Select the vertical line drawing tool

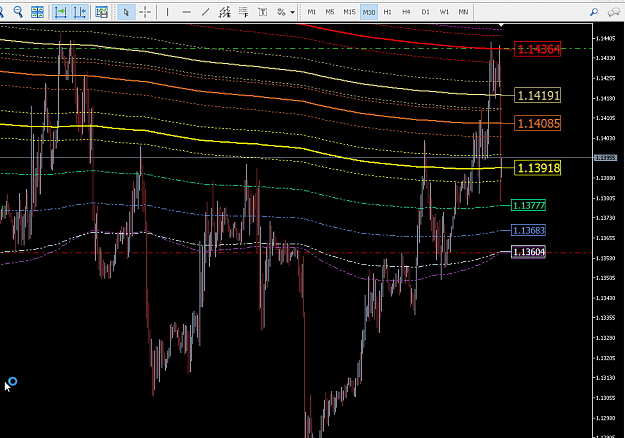167,12
